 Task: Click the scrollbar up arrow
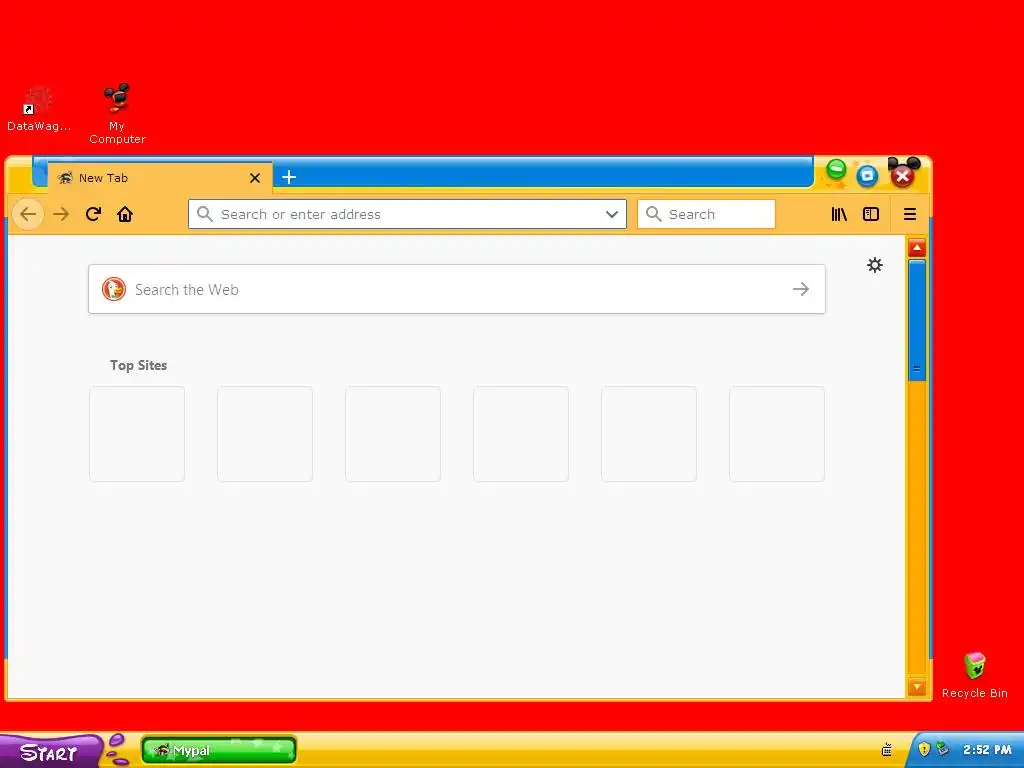[917, 248]
